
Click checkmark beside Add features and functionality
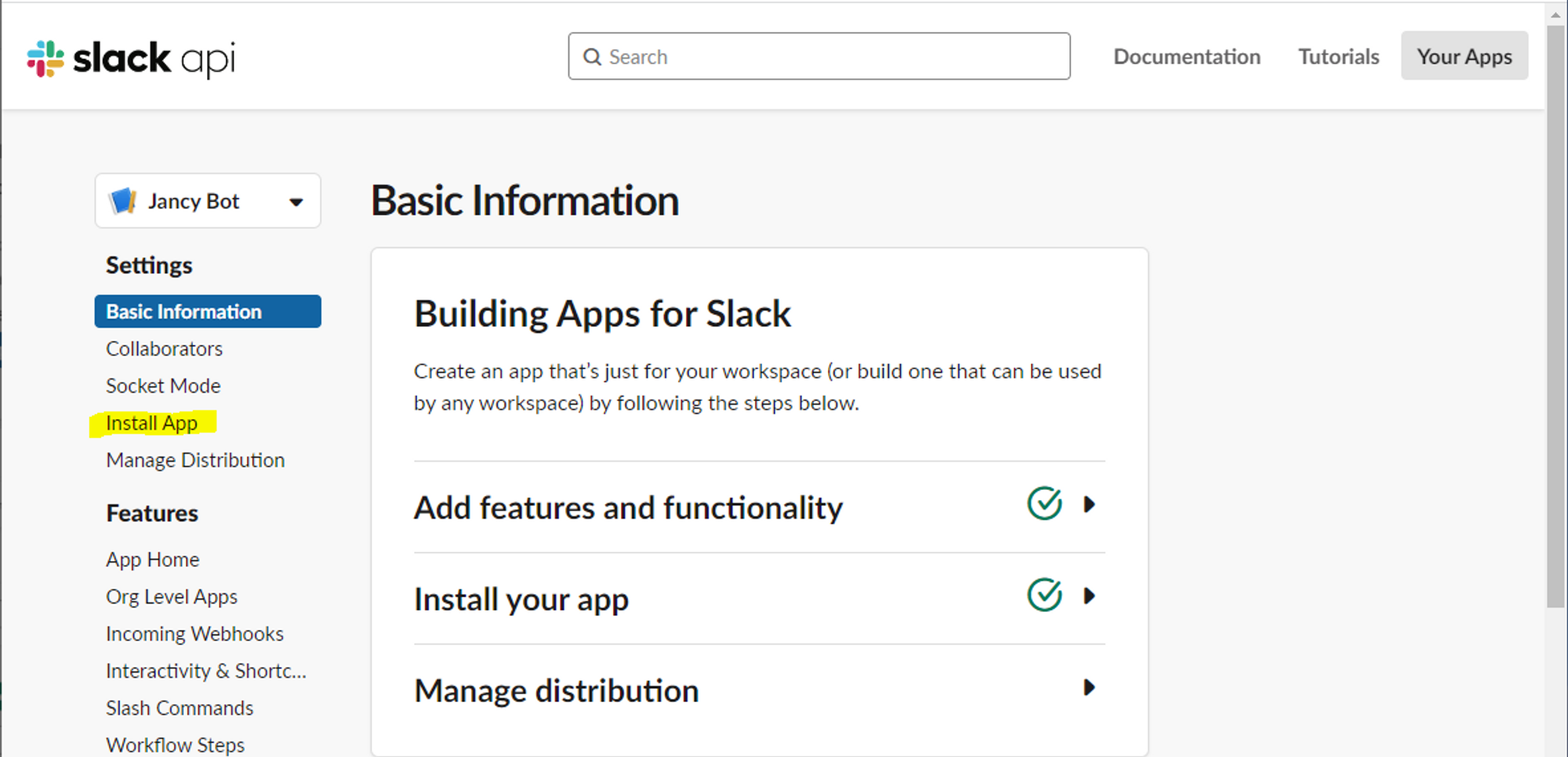tap(1044, 504)
